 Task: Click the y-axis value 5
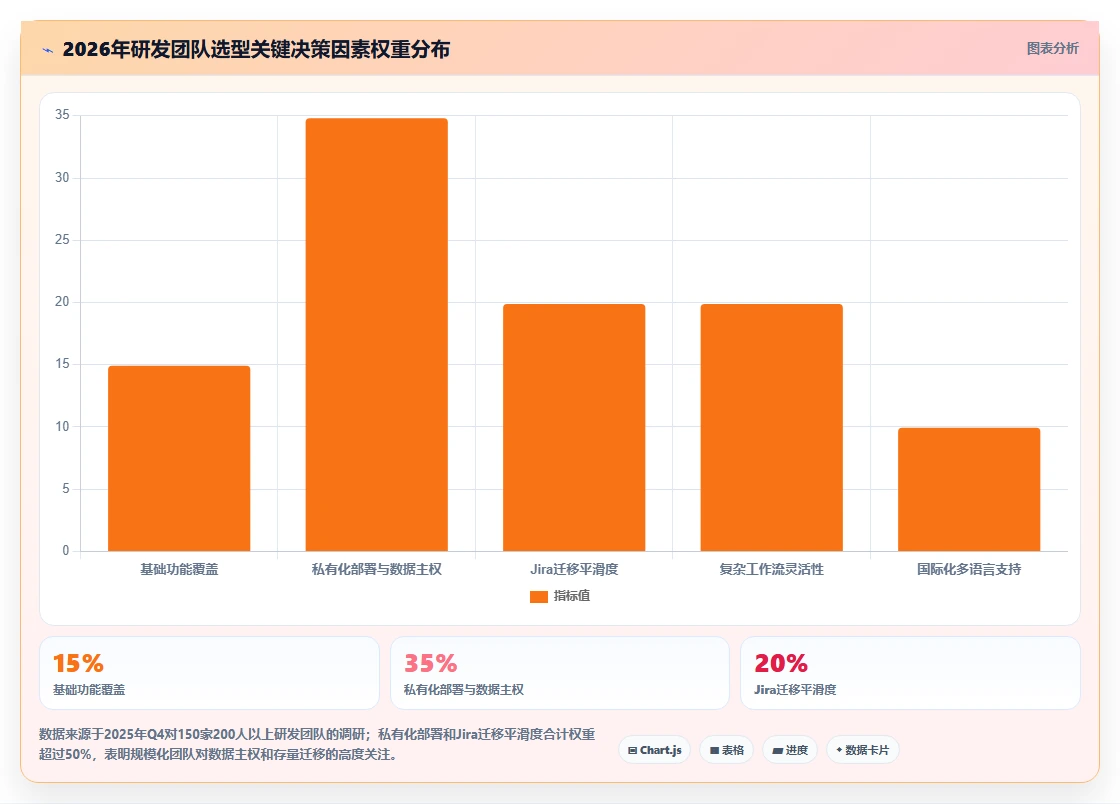(x=66, y=488)
